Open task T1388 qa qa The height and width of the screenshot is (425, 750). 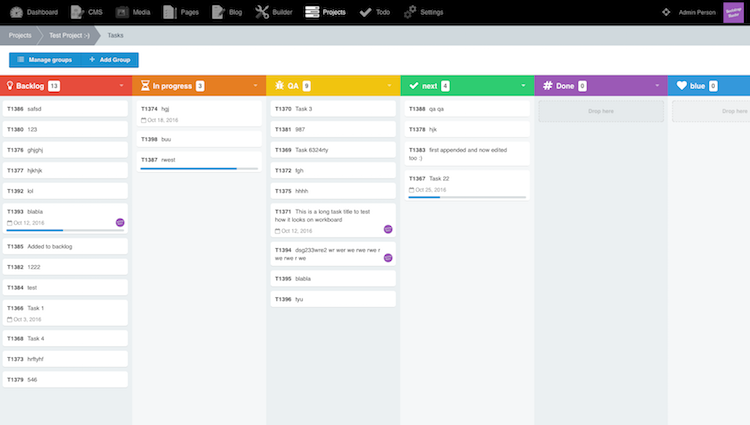pyautogui.click(x=467, y=109)
